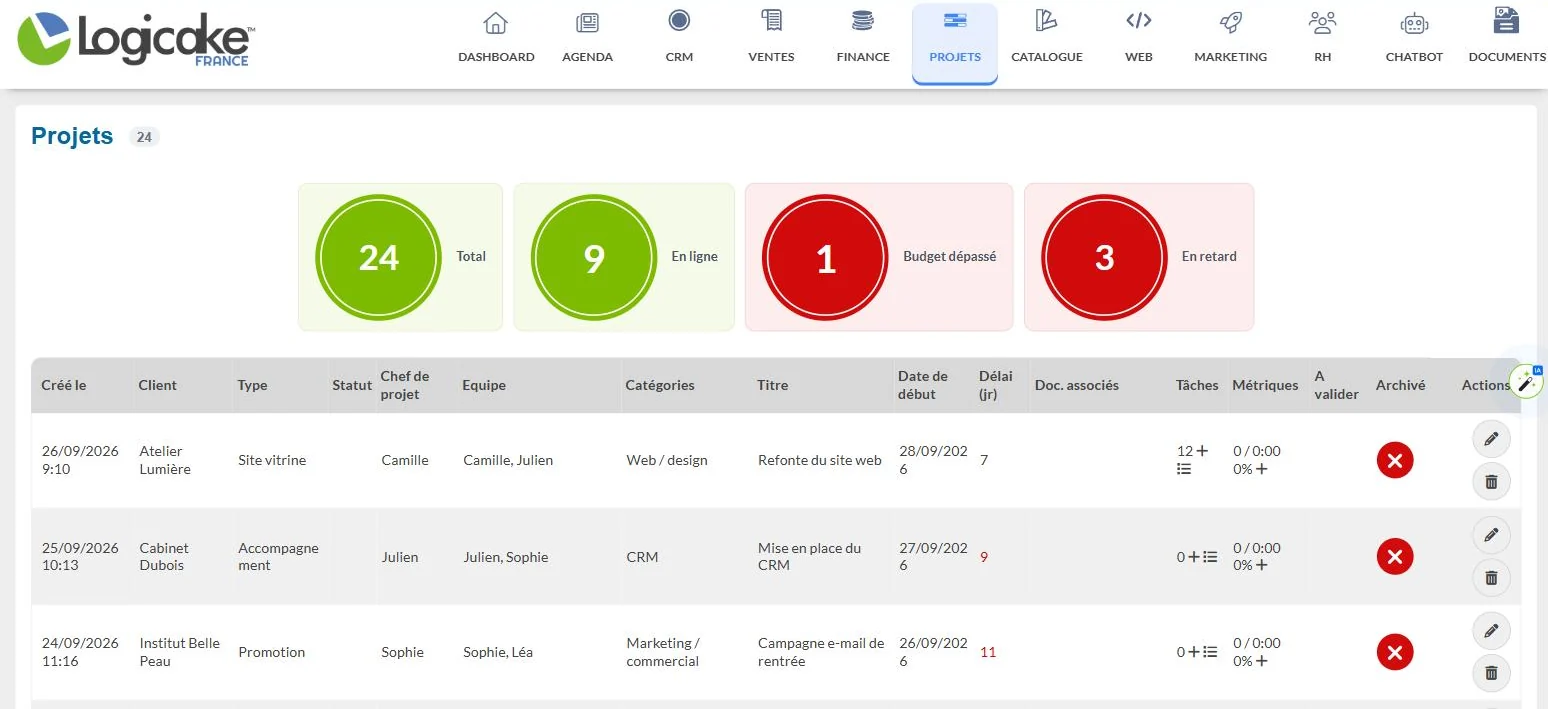The width and height of the screenshot is (1548, 709).
Task: Click the A valider column header
Action: [1336, 385]
